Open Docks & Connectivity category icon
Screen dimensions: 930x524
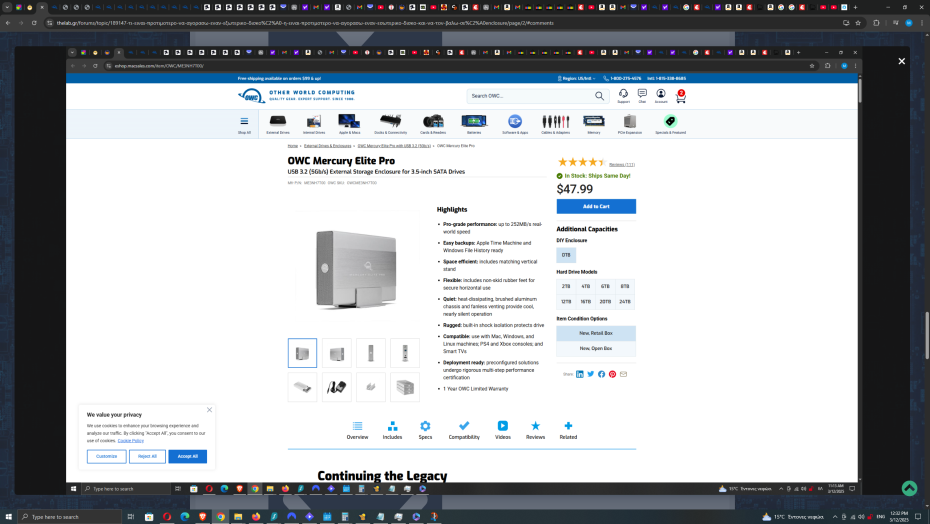coord(390,123)
